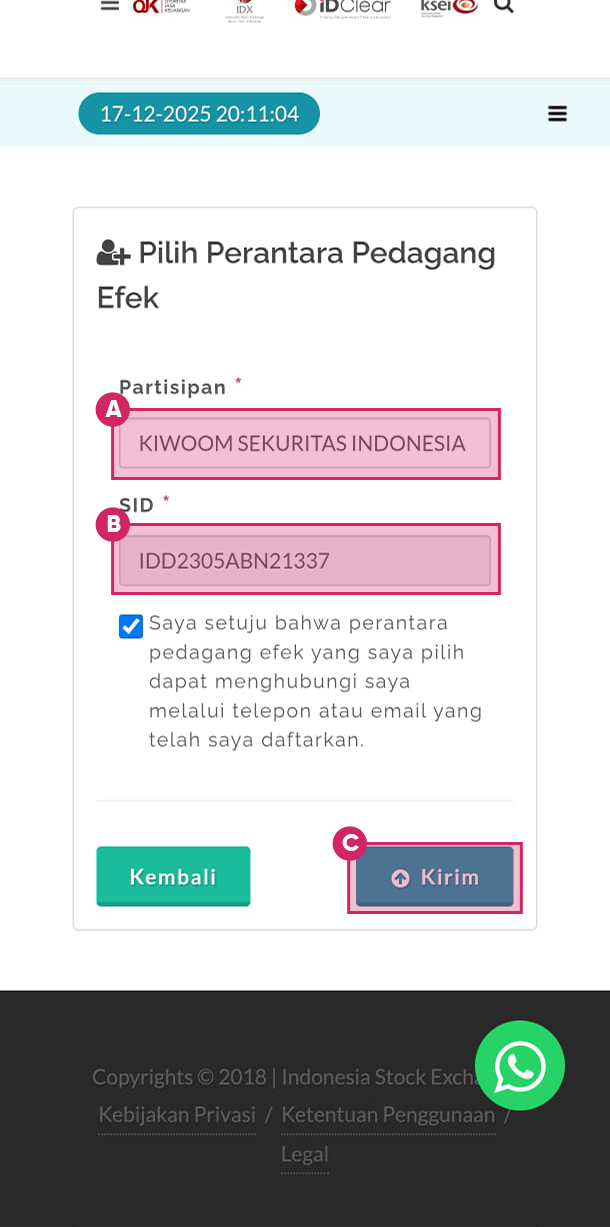Click the KSEI logo
The width and height of the screenshot is (610, 1227).
pyautogui.click(x=449, y=7)
